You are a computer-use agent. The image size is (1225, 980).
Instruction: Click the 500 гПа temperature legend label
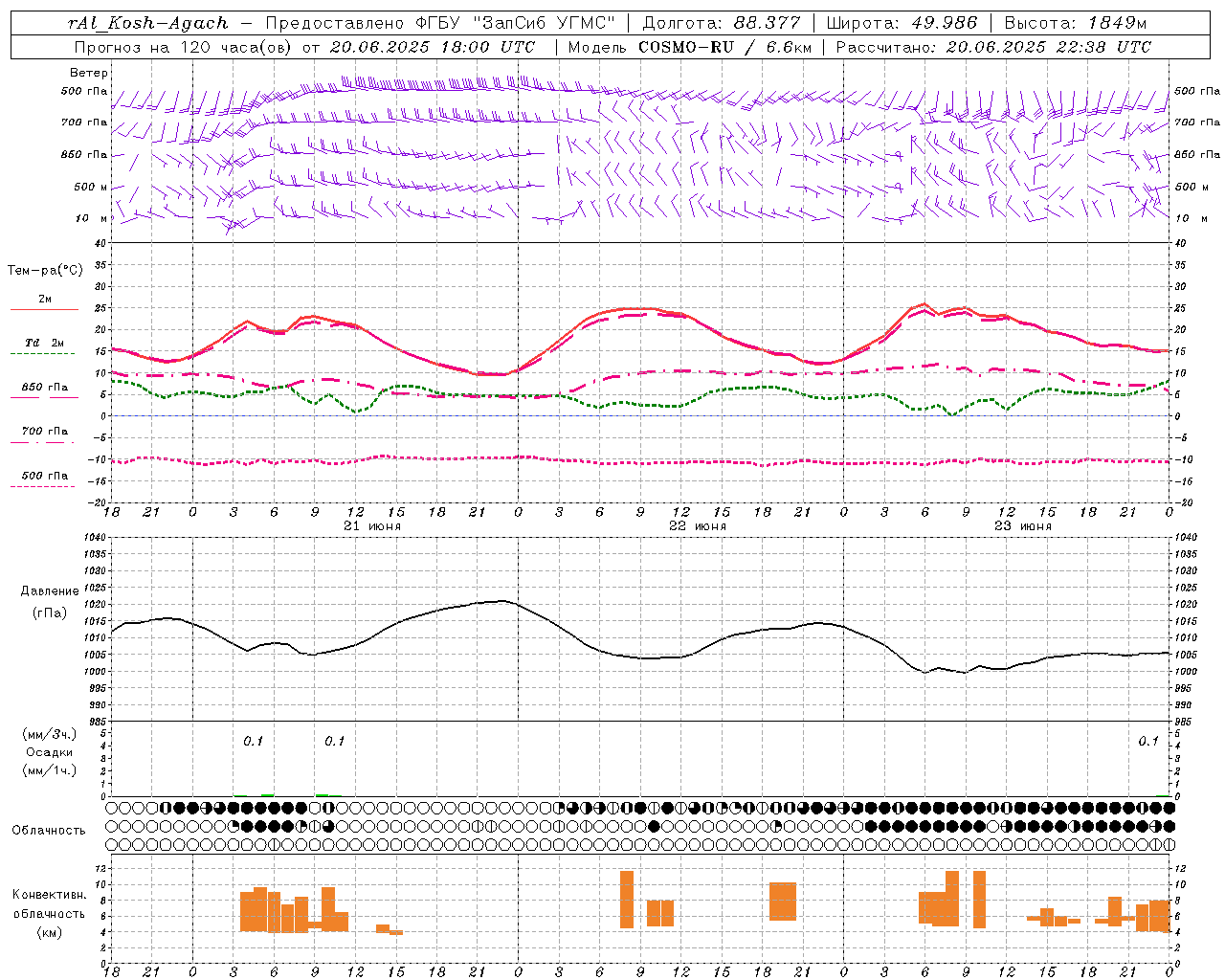pos(45,476)
